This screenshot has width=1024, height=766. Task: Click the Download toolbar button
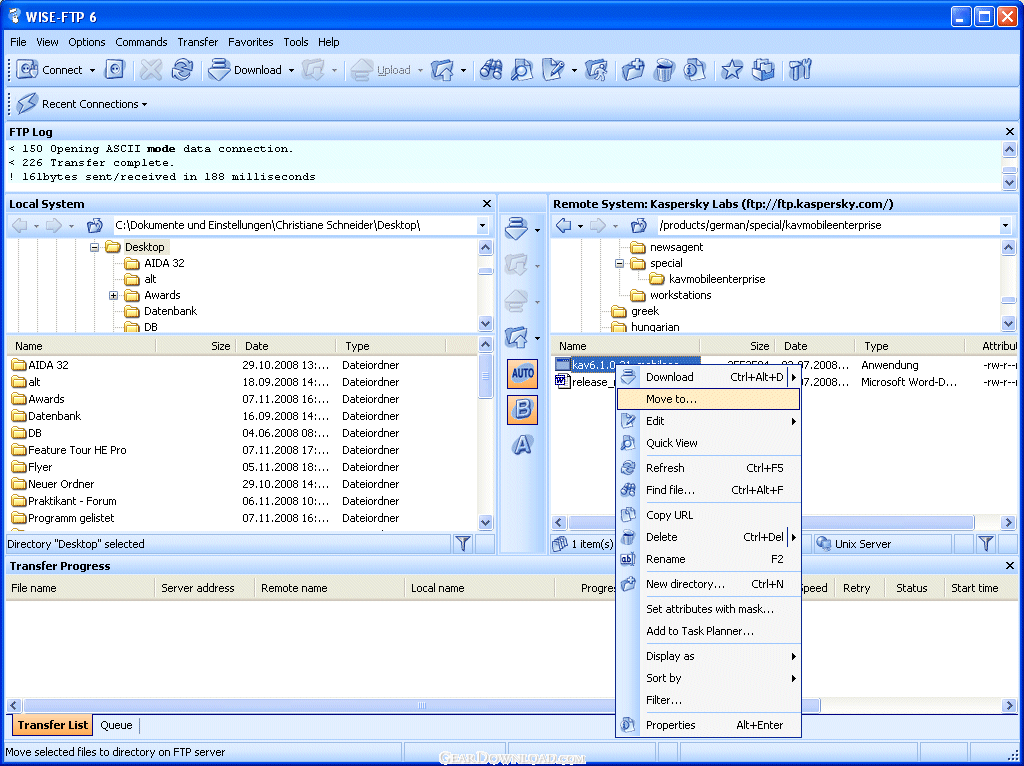tap(245, 69)
